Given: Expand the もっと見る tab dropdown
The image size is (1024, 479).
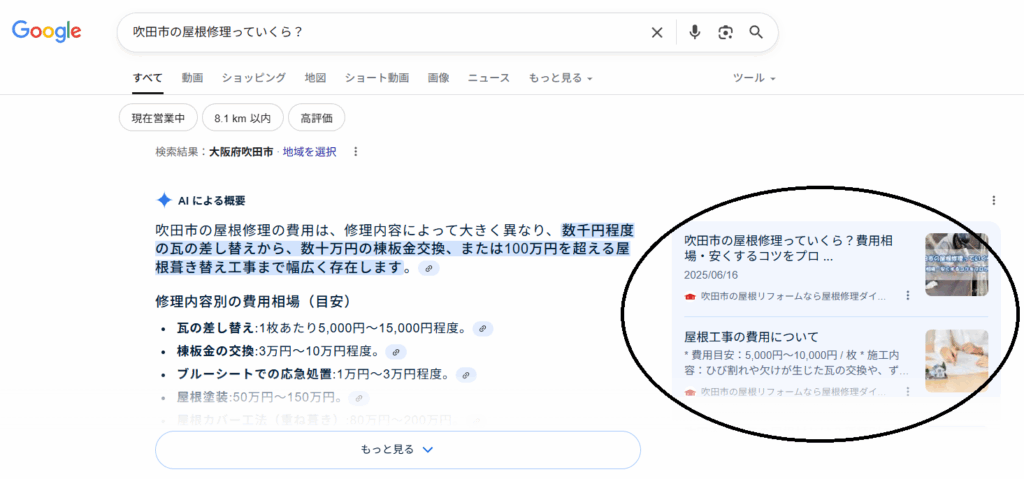Looking at the screenshot, I should pos(560,78).
